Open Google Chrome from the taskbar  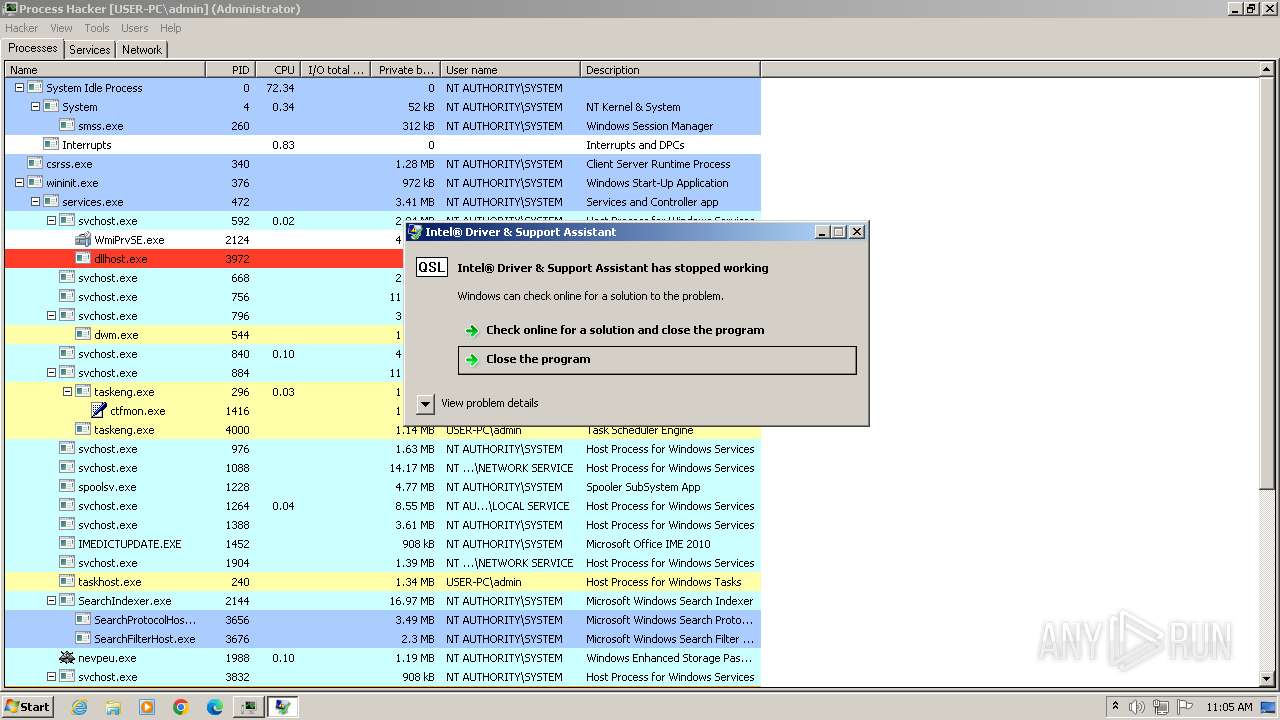181,707
